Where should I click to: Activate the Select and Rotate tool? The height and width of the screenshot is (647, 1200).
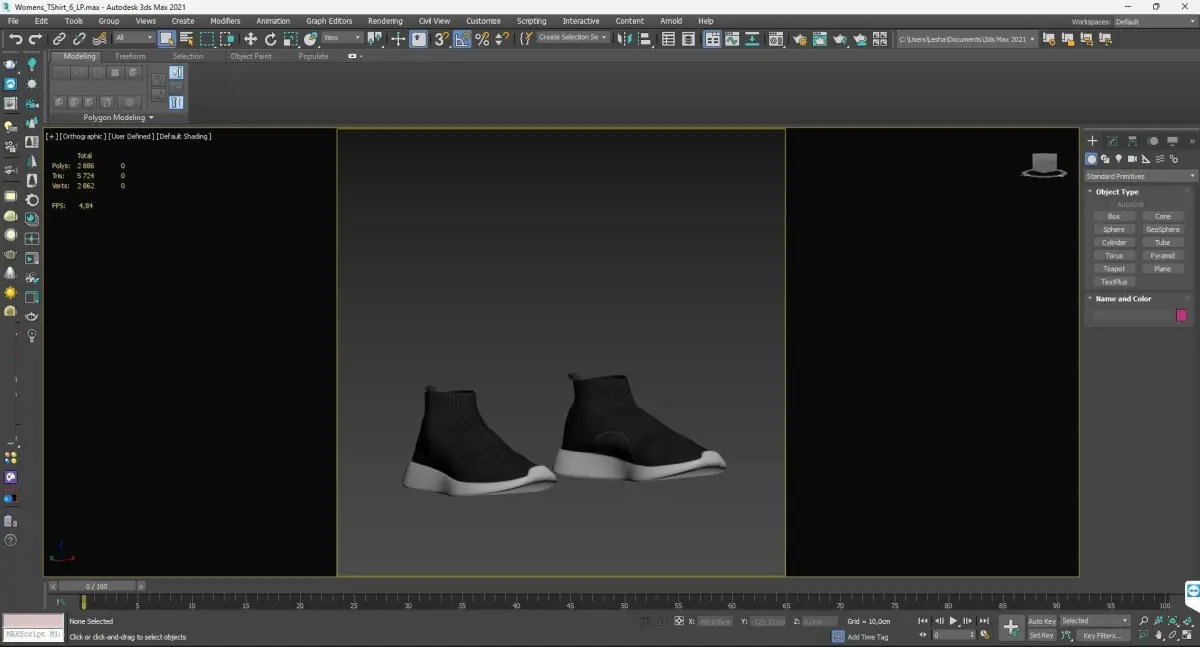pyautogui.click(x=270, y=39)
